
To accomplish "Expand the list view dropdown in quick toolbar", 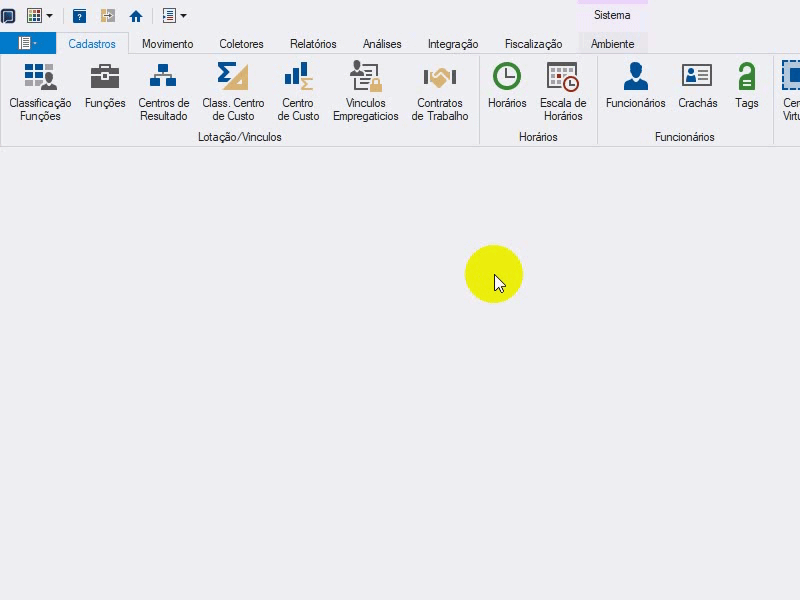I will coord(183,16).
